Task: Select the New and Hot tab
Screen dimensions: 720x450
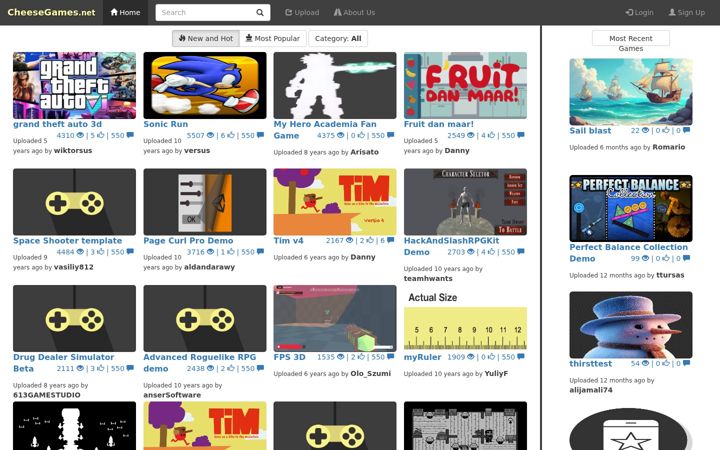Action: click(206, 39)
